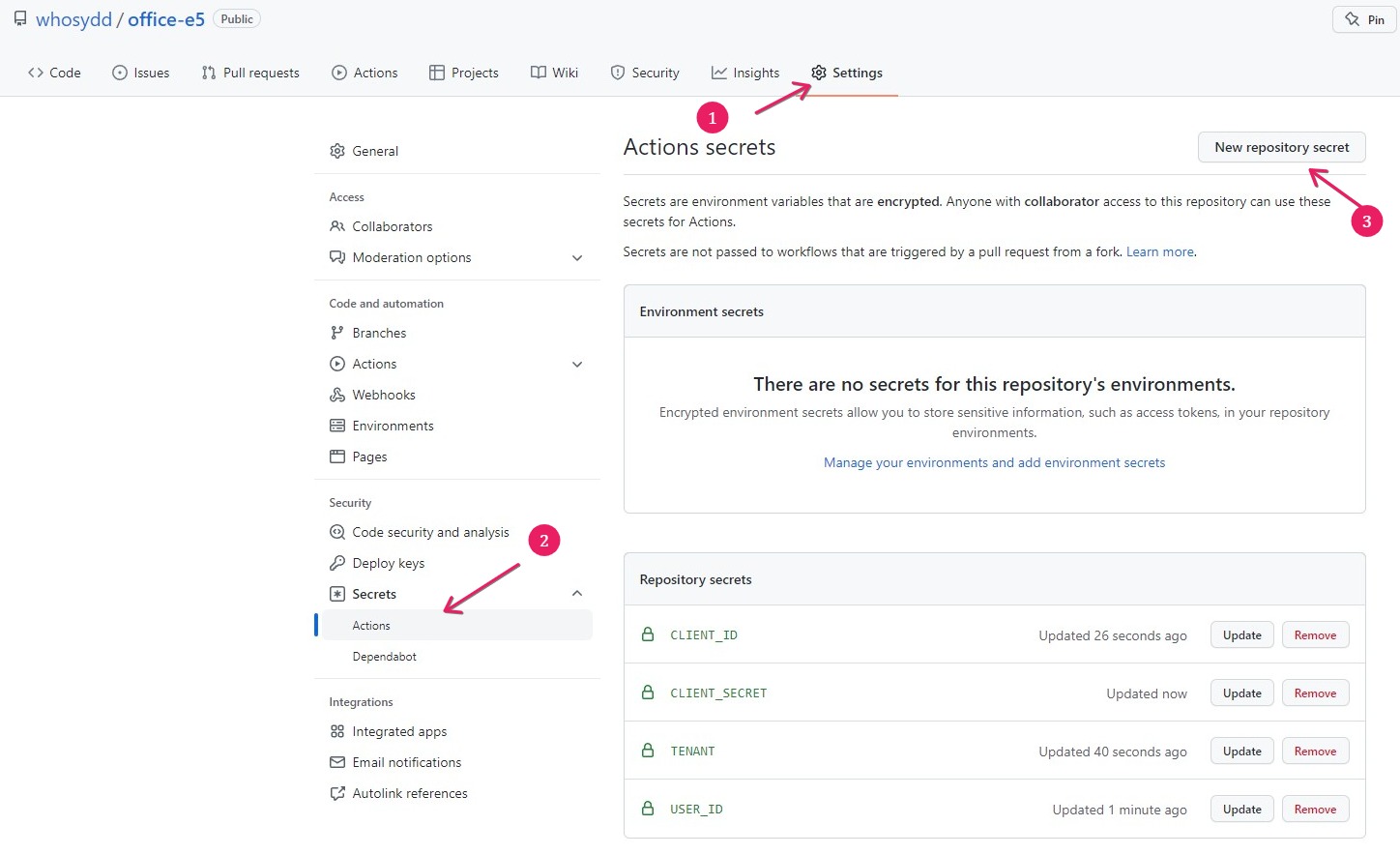Image resolution: width=1400 pixels, height=855 pixels.
Task: Click the Projects tab table icon
Action: click(x=437, y=73)
